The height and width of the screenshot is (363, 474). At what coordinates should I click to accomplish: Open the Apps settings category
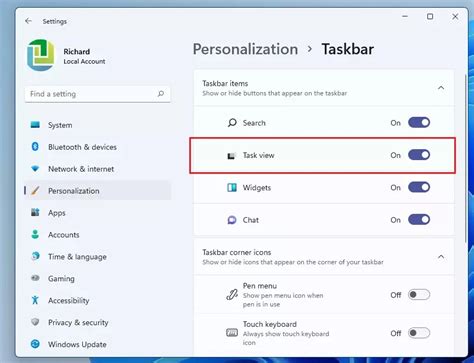pyautogui.click(x=97, y=213)
